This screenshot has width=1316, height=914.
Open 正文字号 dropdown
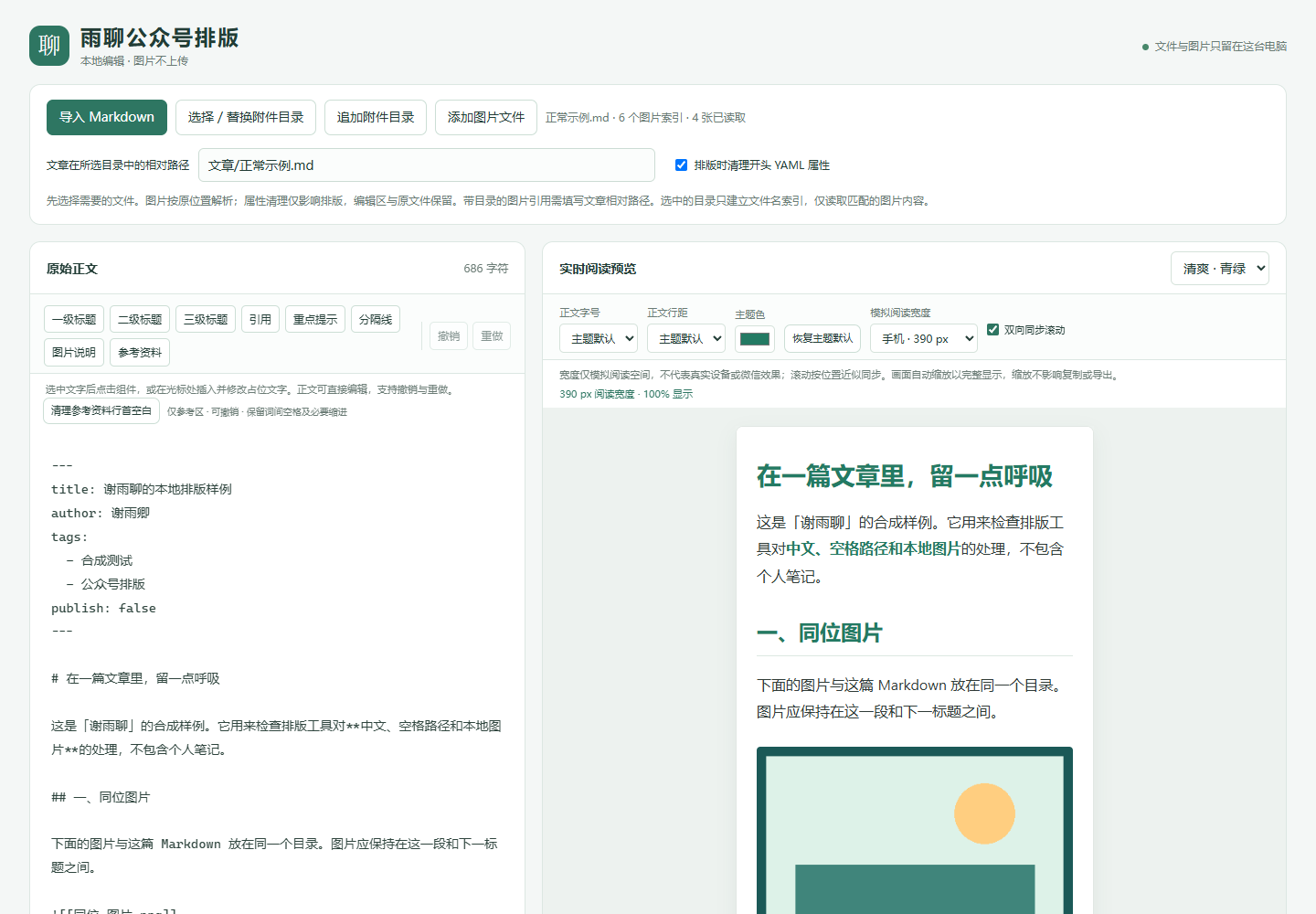click(599, 338)
